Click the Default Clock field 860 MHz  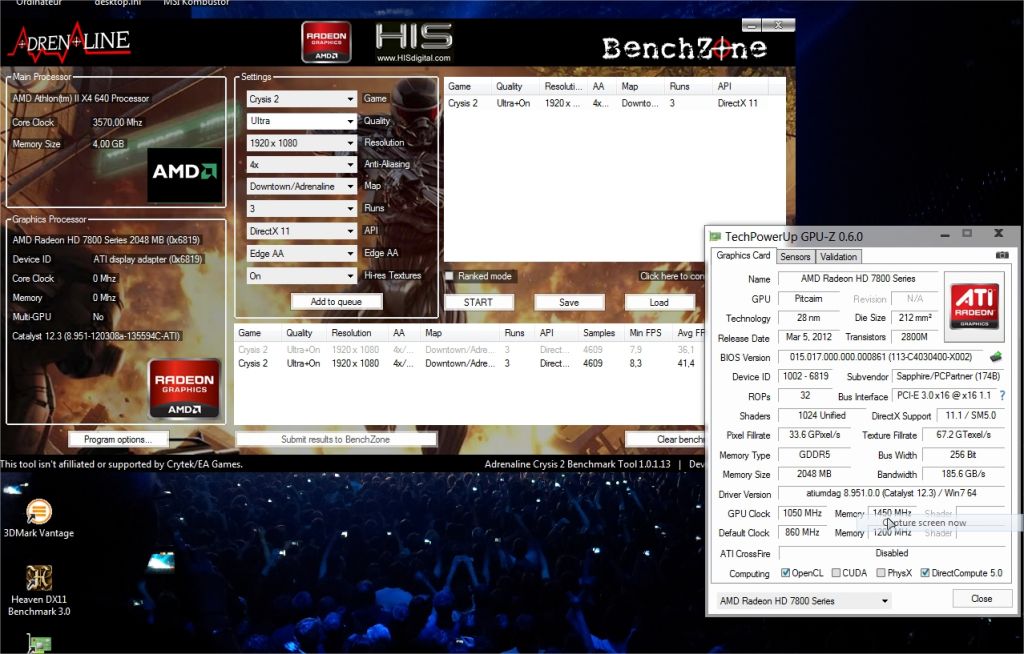[802, 532]
